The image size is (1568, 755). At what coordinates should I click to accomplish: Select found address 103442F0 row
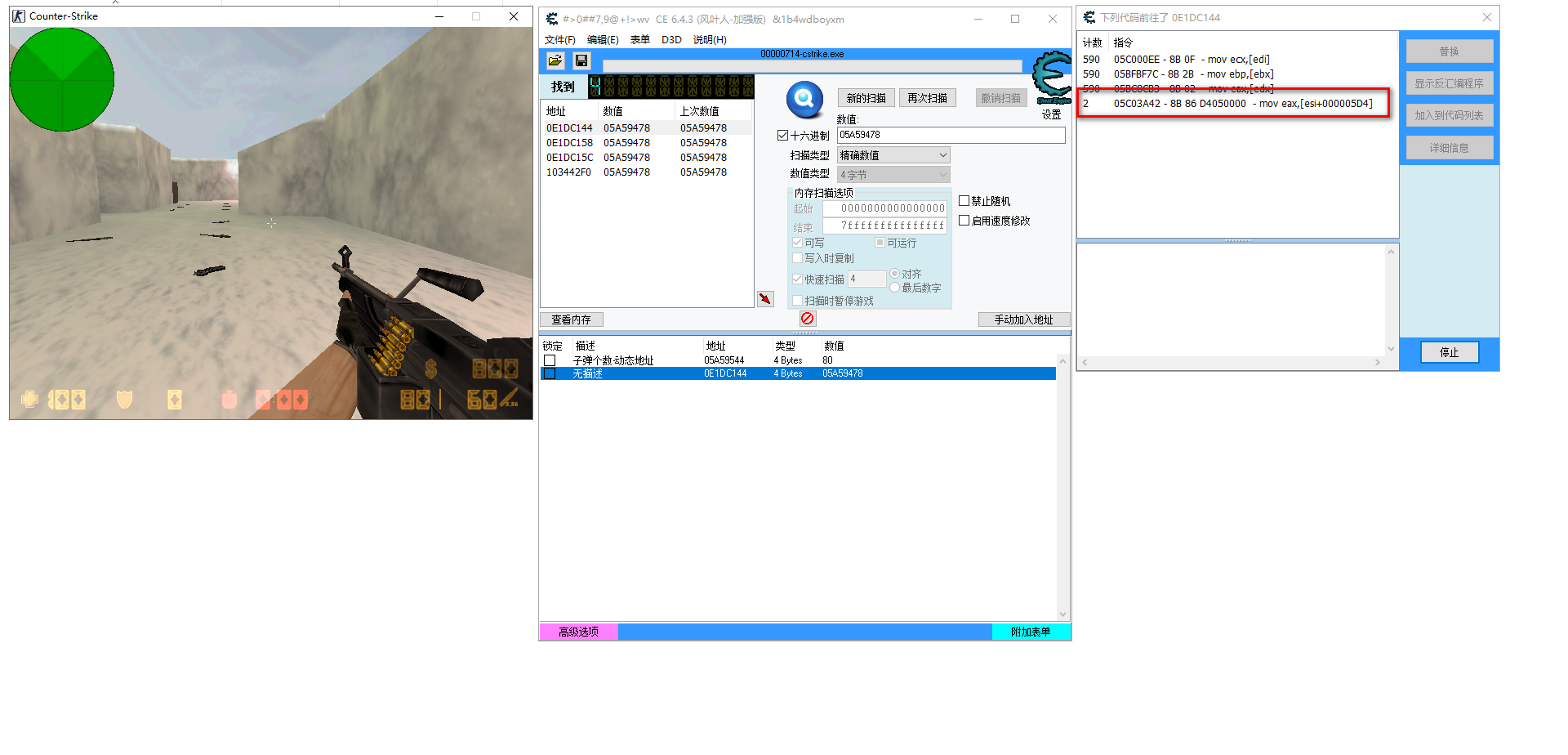pos(647,172)
